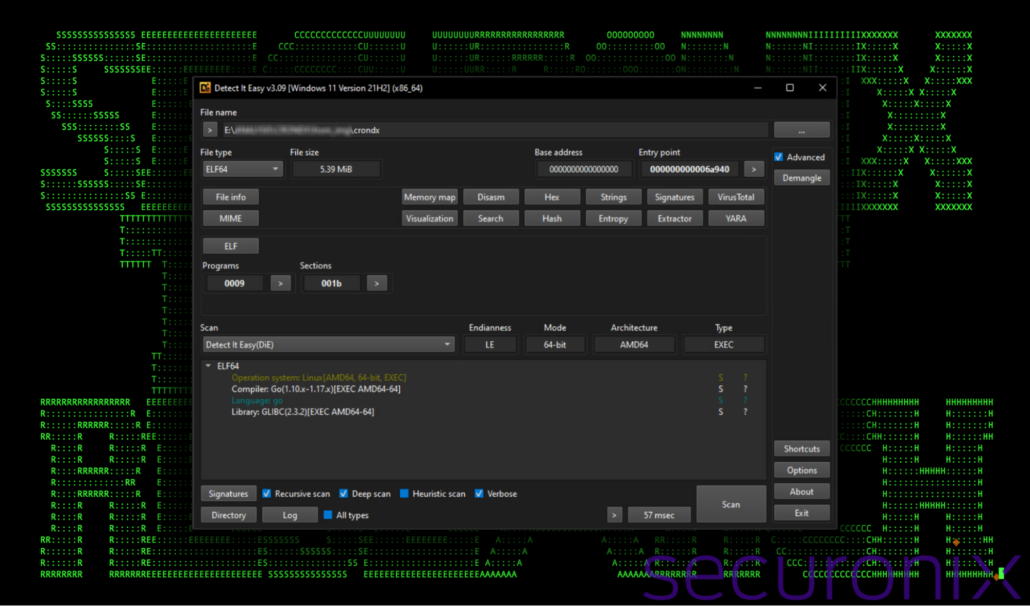
Task: Open the Hash tool
Action: coord(552,219)
